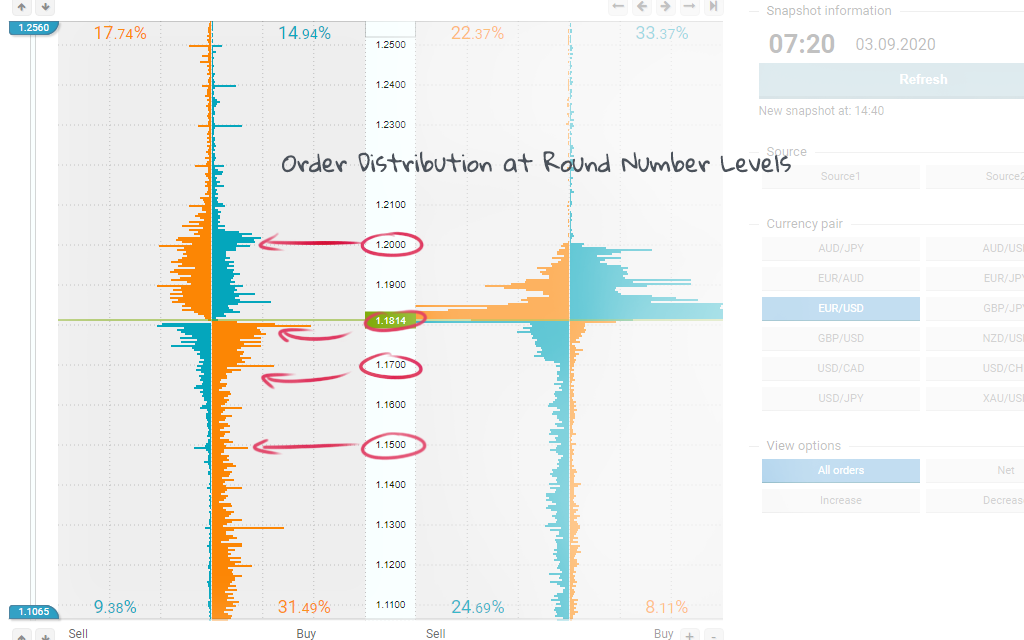Jump to the latest snapshot with the skip-to-end icon
Viewport: 1024px width, 640px height.
pyautogui.click(x=713, y=7)
